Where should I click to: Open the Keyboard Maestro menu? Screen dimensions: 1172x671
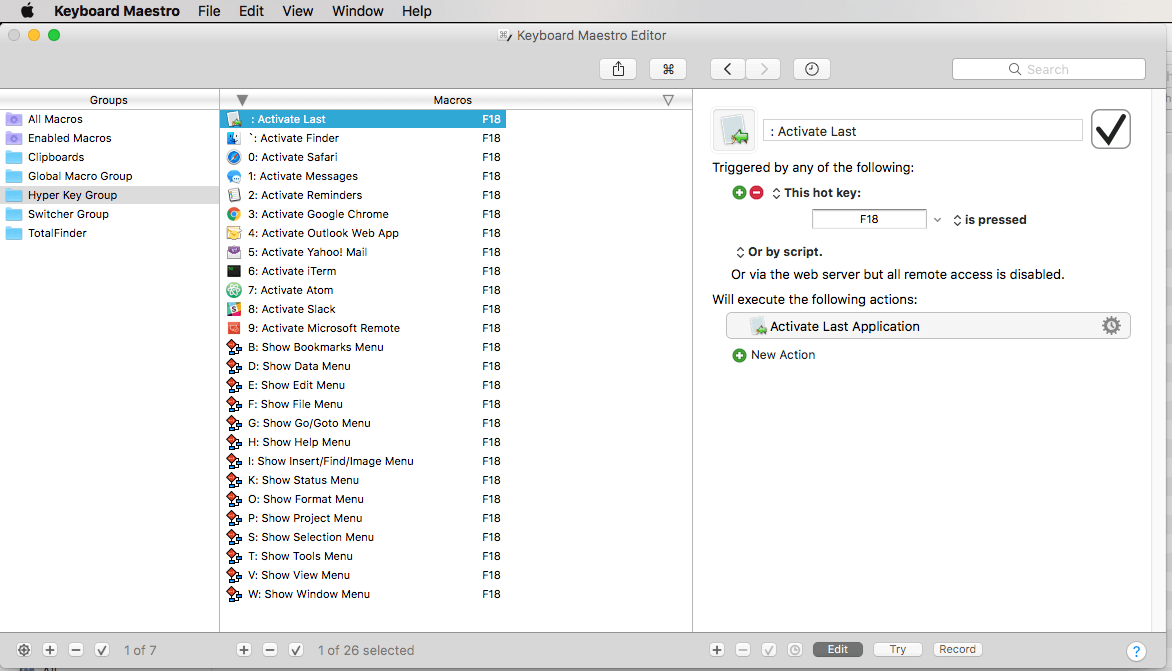[117, 10]
